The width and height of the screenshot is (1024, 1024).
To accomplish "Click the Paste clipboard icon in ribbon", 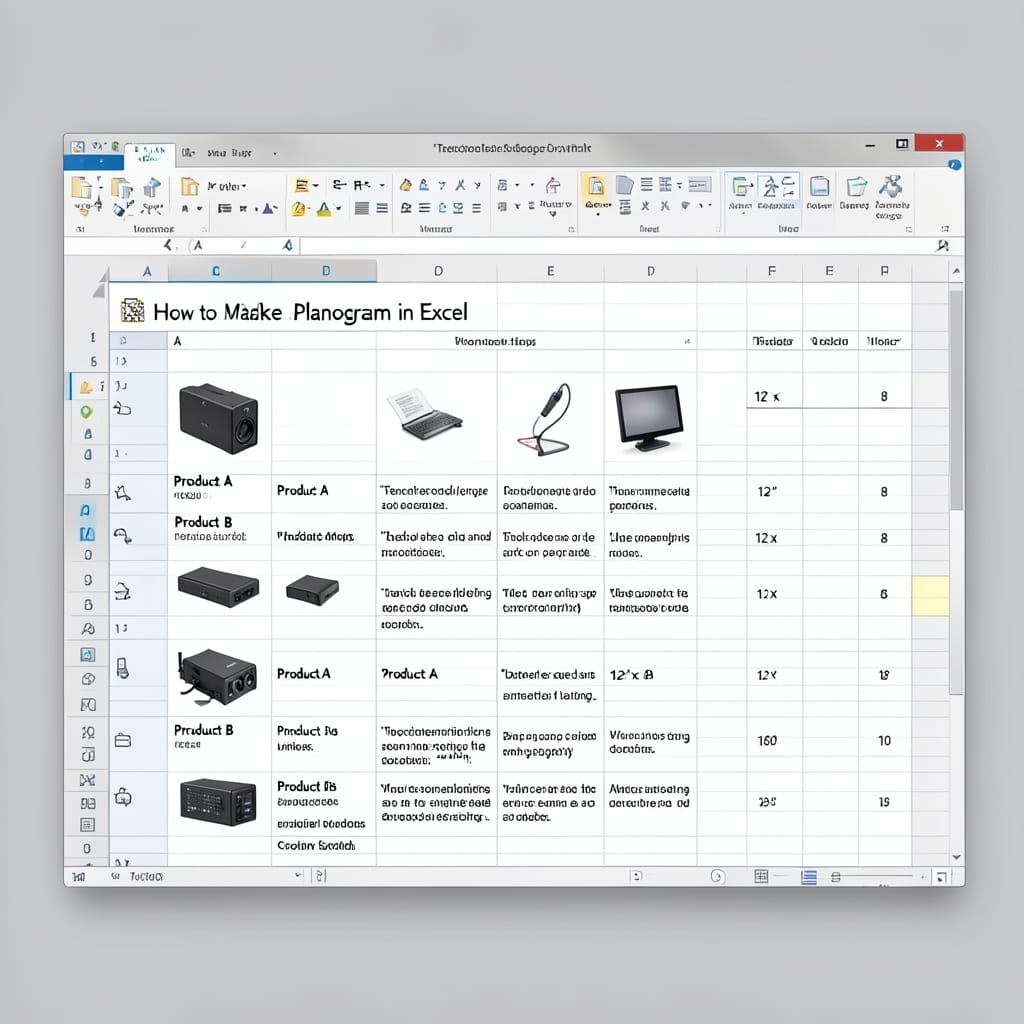I will click(x=81, y=187).
